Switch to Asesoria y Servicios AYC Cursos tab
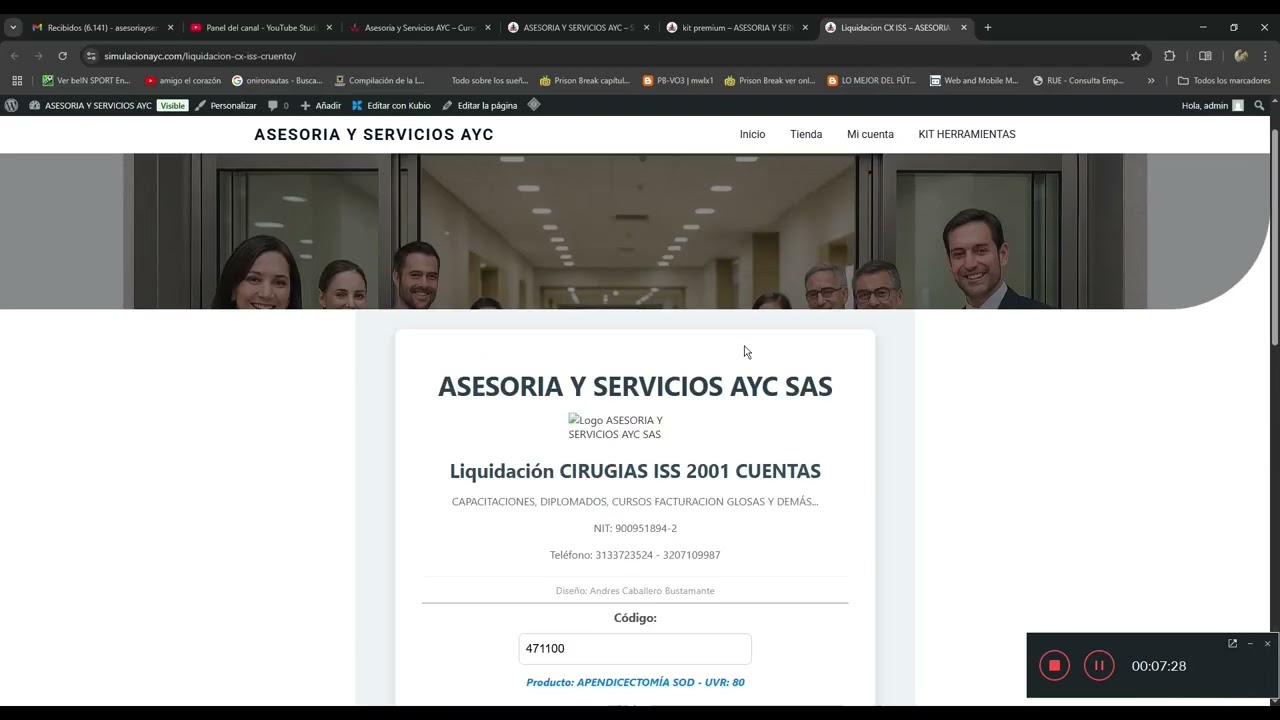This screenshot has height=720, width=1280. click(420, 28)
